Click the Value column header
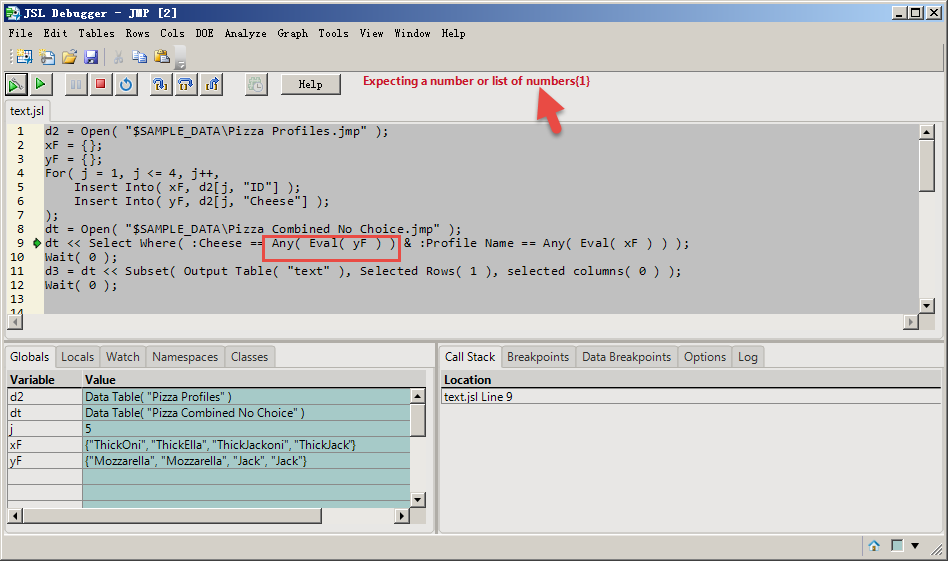The width and height of the screenshot is (948, 561). click(254, 380)
